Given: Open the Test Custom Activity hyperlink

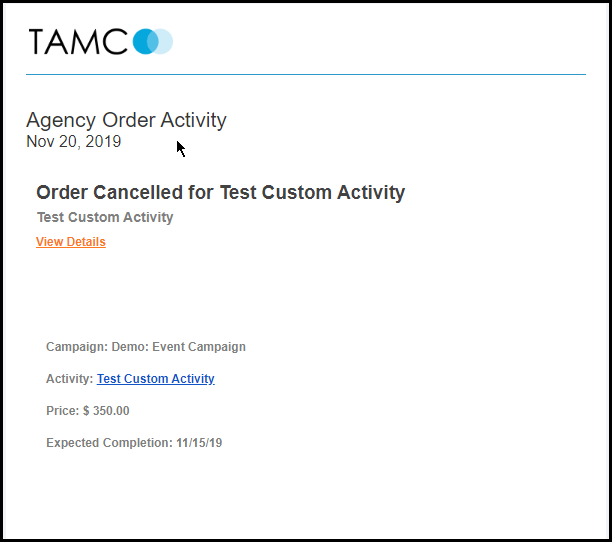Looking at the screenshot, I should pos(156,379).
